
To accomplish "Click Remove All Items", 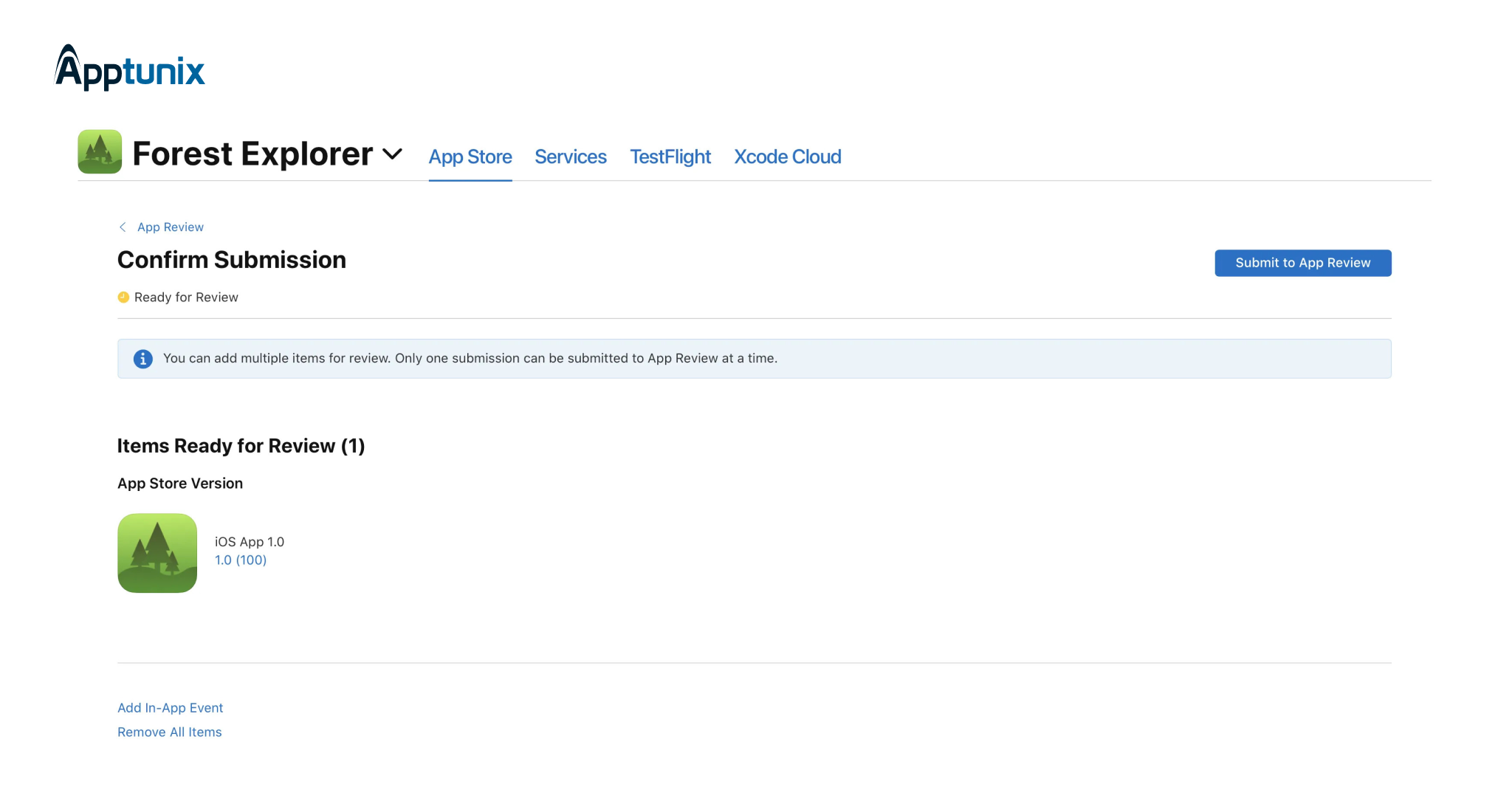I will 169,732.
